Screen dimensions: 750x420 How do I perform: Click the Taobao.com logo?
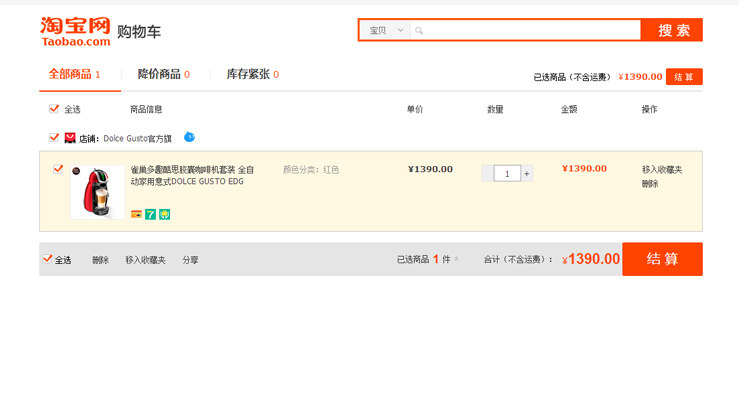76,32
